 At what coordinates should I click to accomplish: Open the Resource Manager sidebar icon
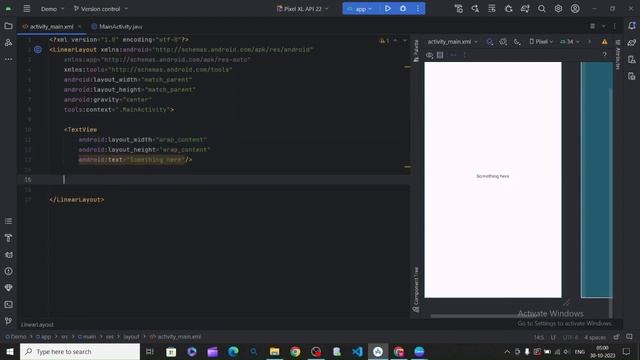[x=8, y=42]
